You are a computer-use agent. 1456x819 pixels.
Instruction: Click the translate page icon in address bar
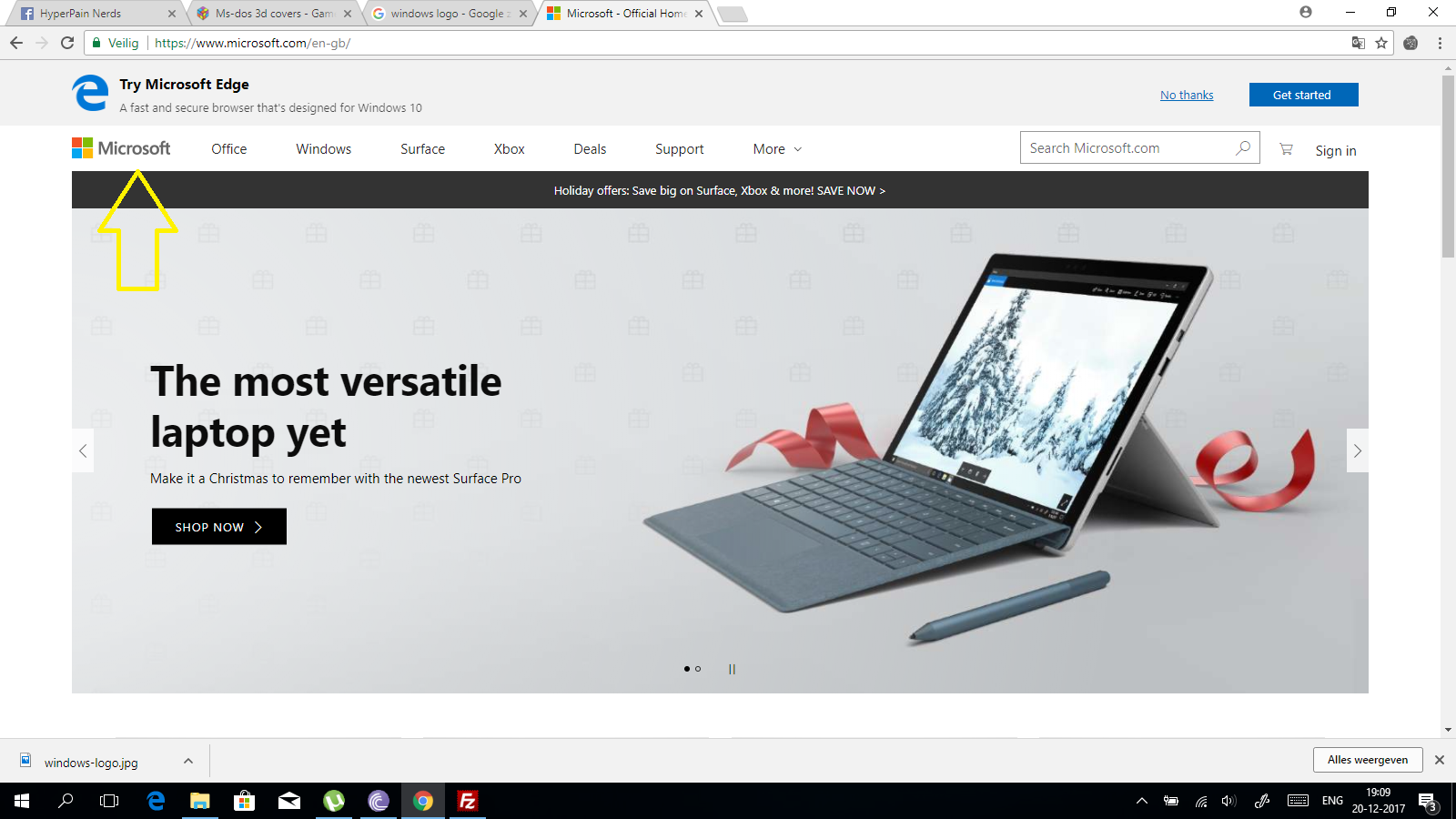[1359, 43]
